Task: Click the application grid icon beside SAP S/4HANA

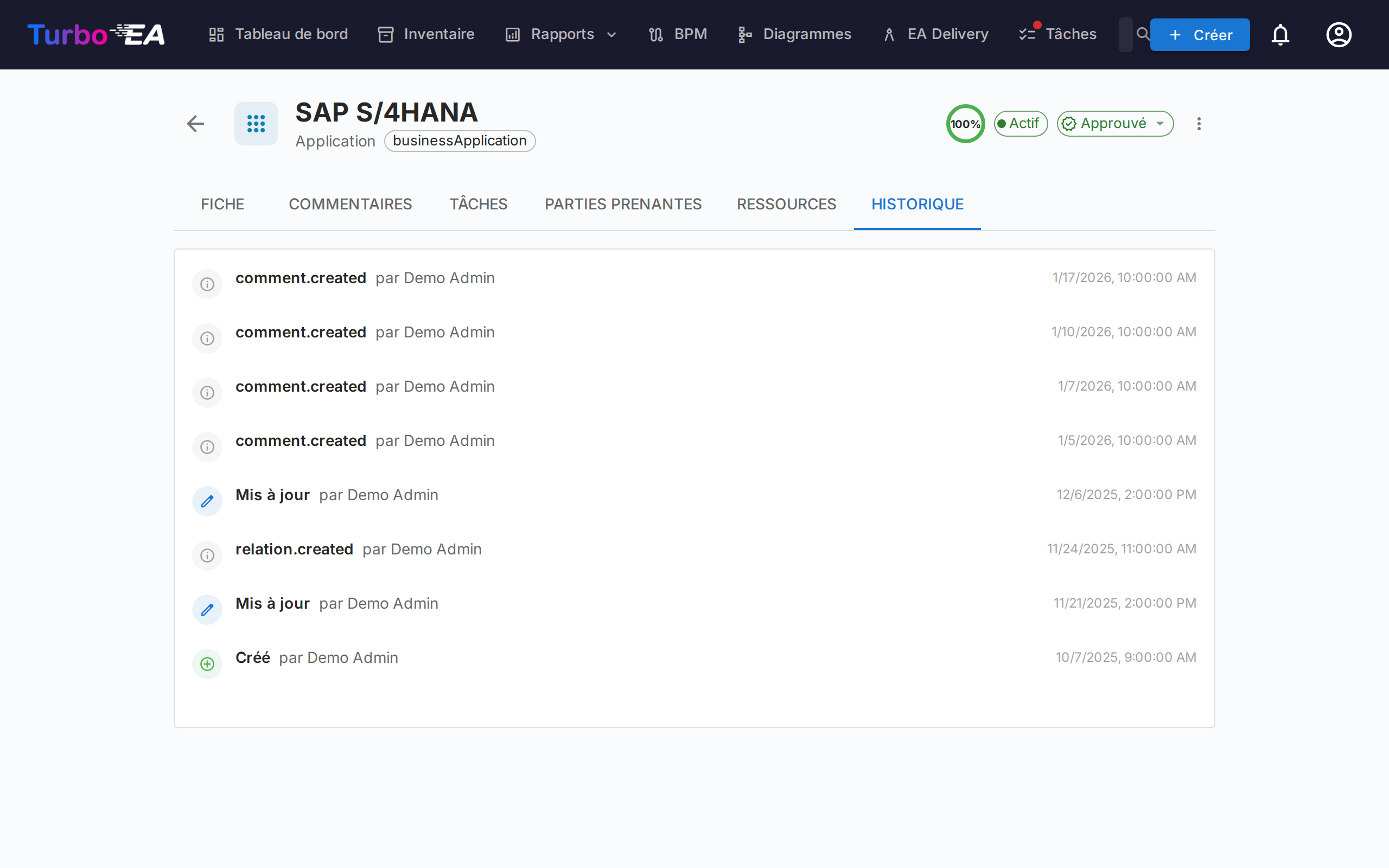Action: [x=256, y=124]
